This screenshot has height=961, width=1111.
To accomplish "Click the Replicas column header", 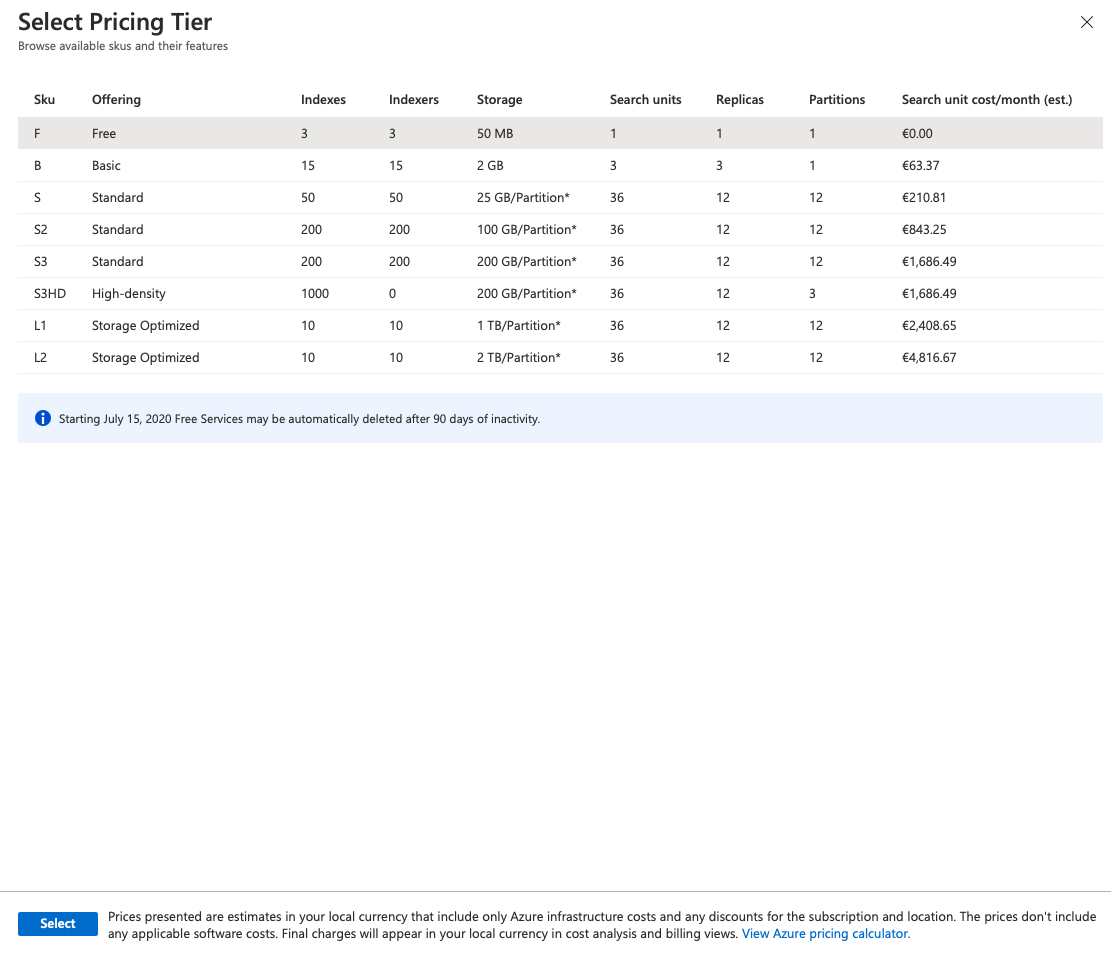I will 740,100.
